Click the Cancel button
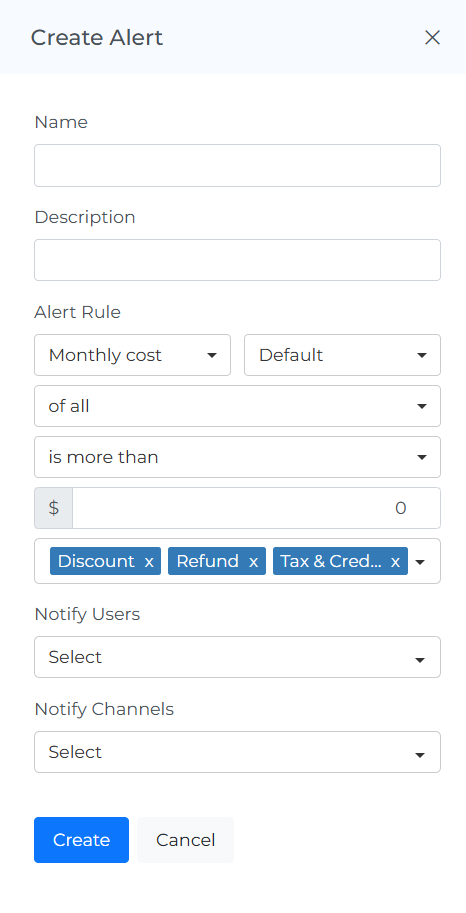This screenshot has width=466, height=913. [186, 840]
